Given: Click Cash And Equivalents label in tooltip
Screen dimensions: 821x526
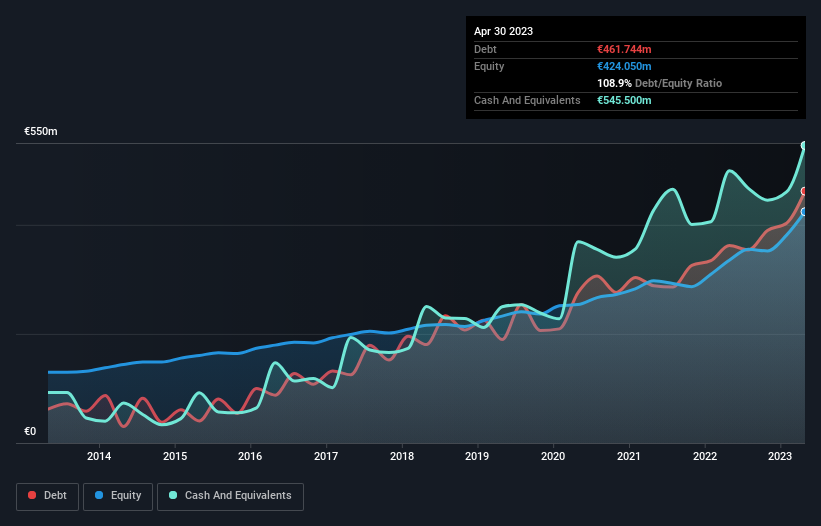Looking at the screenshot, I should coord(527,100).
